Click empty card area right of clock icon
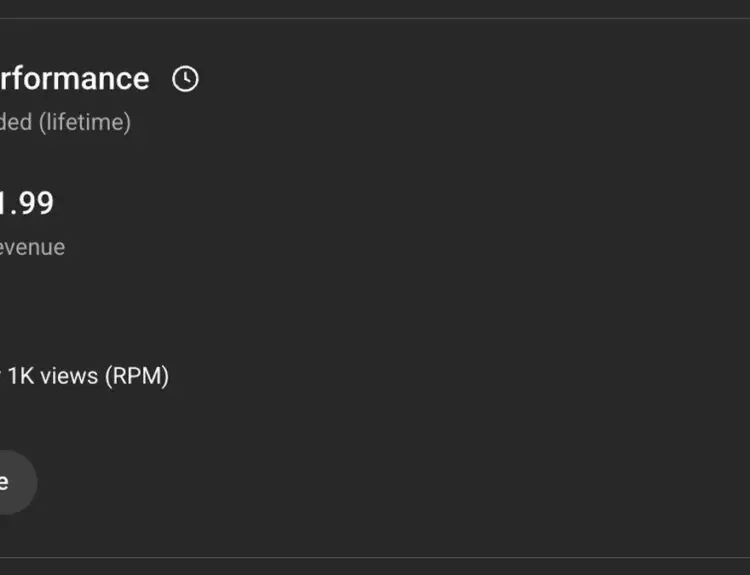 click(x=450, y=79)
